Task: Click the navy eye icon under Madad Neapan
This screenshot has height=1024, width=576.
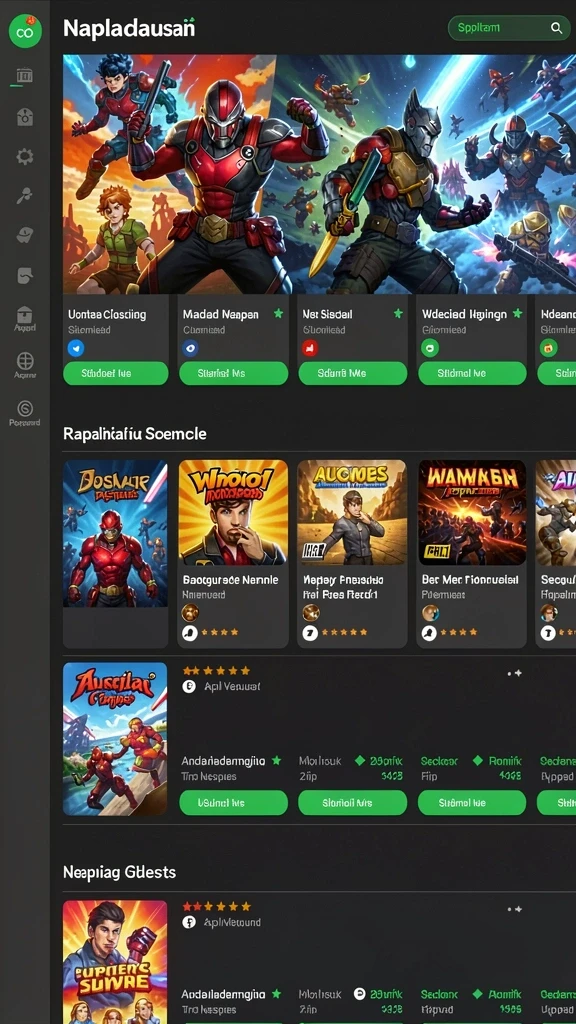Action: click(191, 348)
